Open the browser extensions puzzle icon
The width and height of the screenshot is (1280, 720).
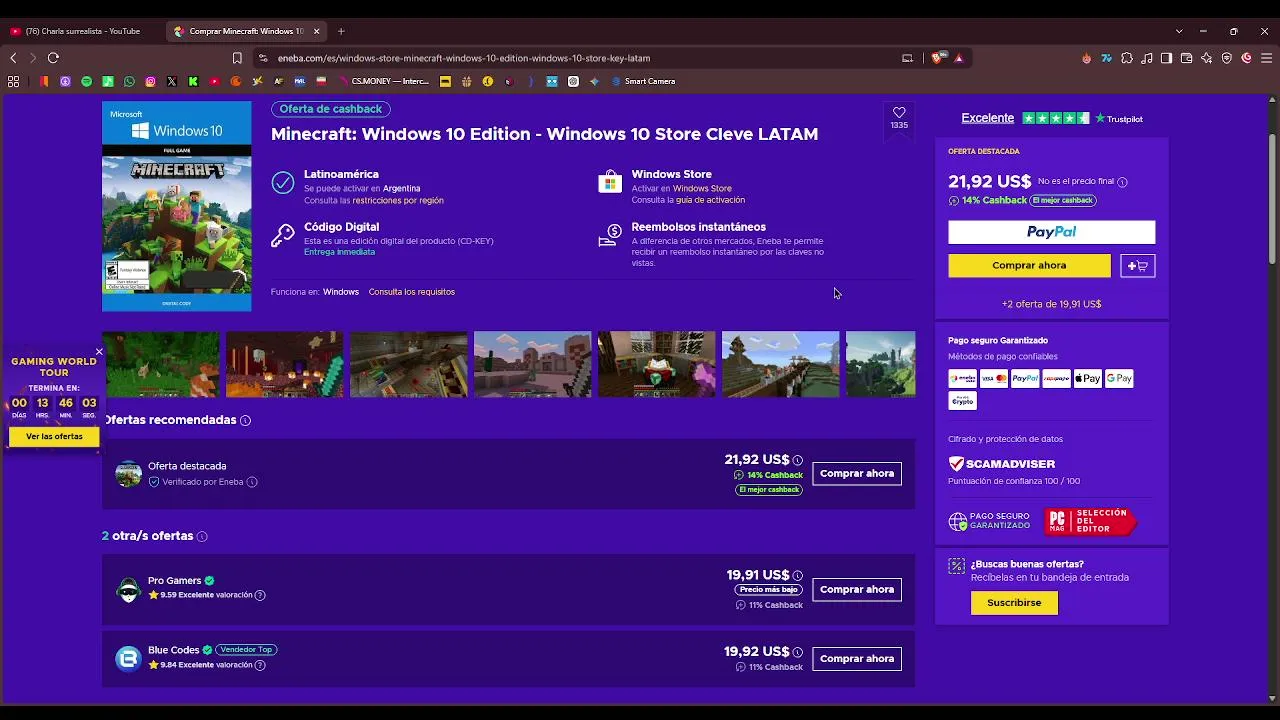click(x=1127, y=58)
